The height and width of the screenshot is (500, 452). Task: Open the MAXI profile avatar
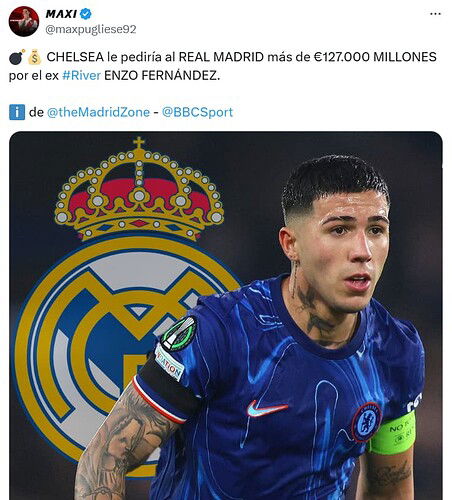point(24,21)
